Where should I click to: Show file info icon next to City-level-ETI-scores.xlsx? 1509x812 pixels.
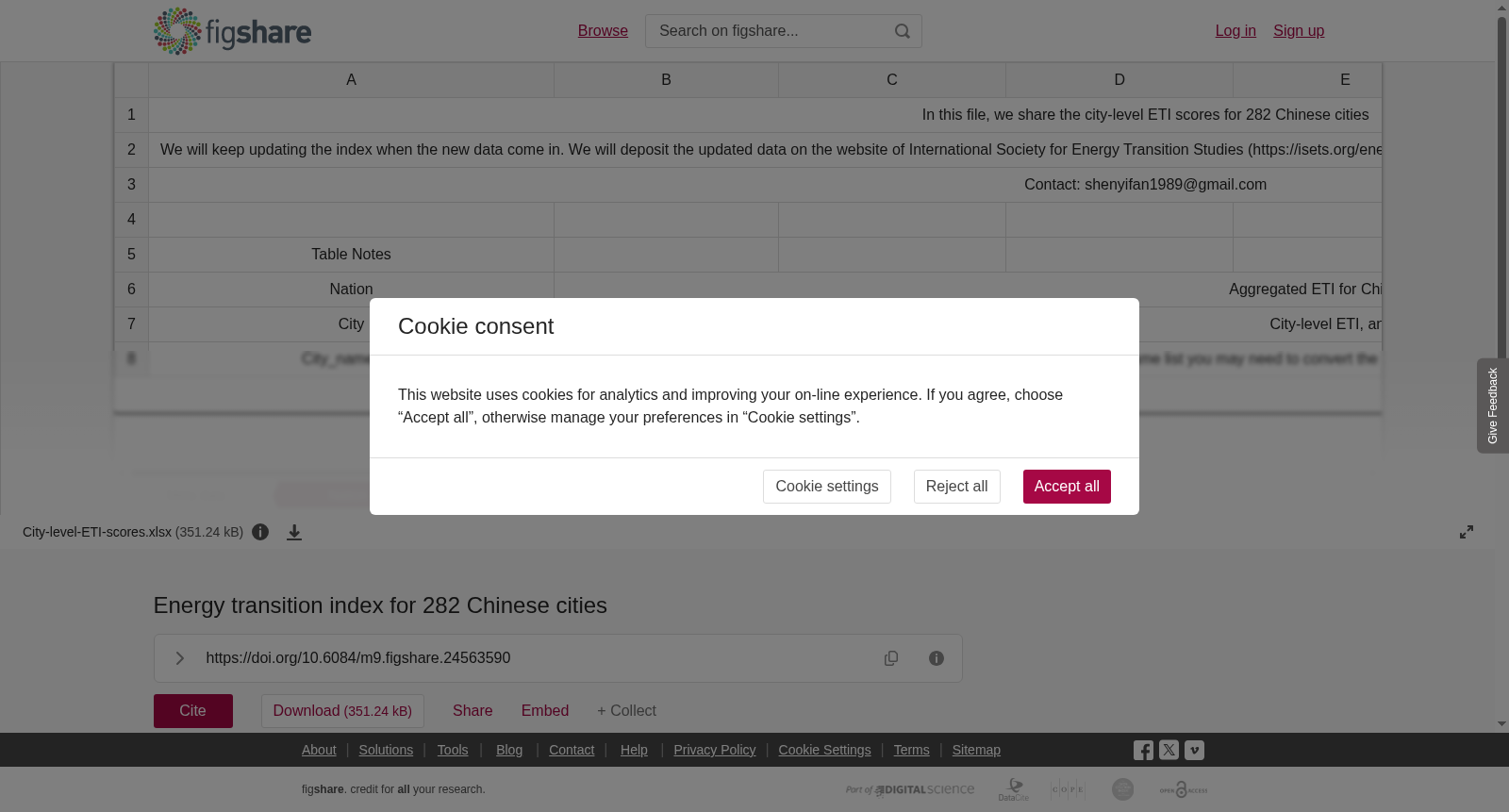[x=260, y=532]
